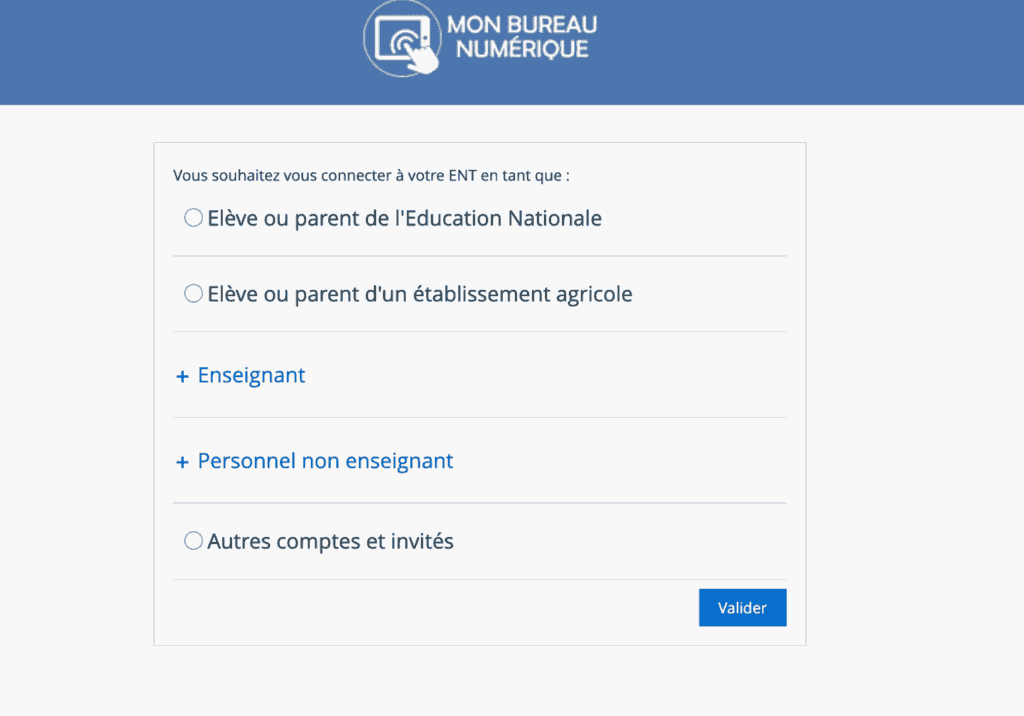
Task: Click label "Elève ou parent d'un établissement agricole"
Action: (420, 295)
